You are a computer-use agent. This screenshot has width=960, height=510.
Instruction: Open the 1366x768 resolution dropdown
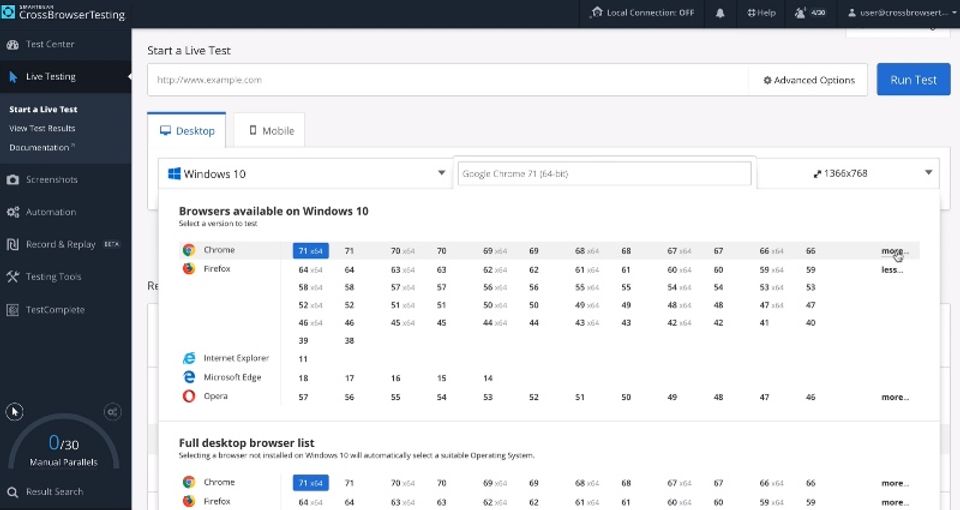849,173
